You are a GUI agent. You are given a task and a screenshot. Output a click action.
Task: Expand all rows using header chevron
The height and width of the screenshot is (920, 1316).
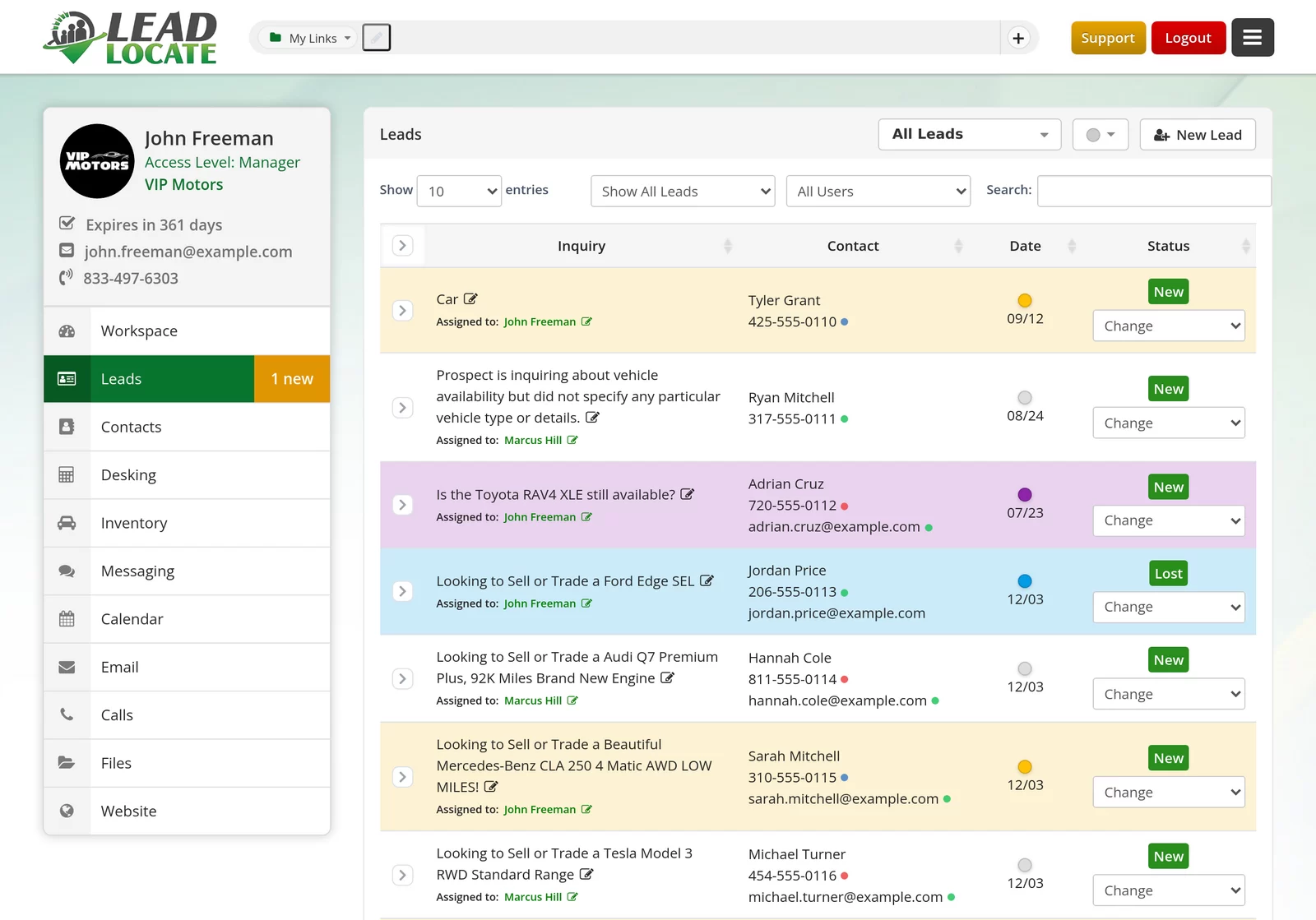[x=402, y=246]
